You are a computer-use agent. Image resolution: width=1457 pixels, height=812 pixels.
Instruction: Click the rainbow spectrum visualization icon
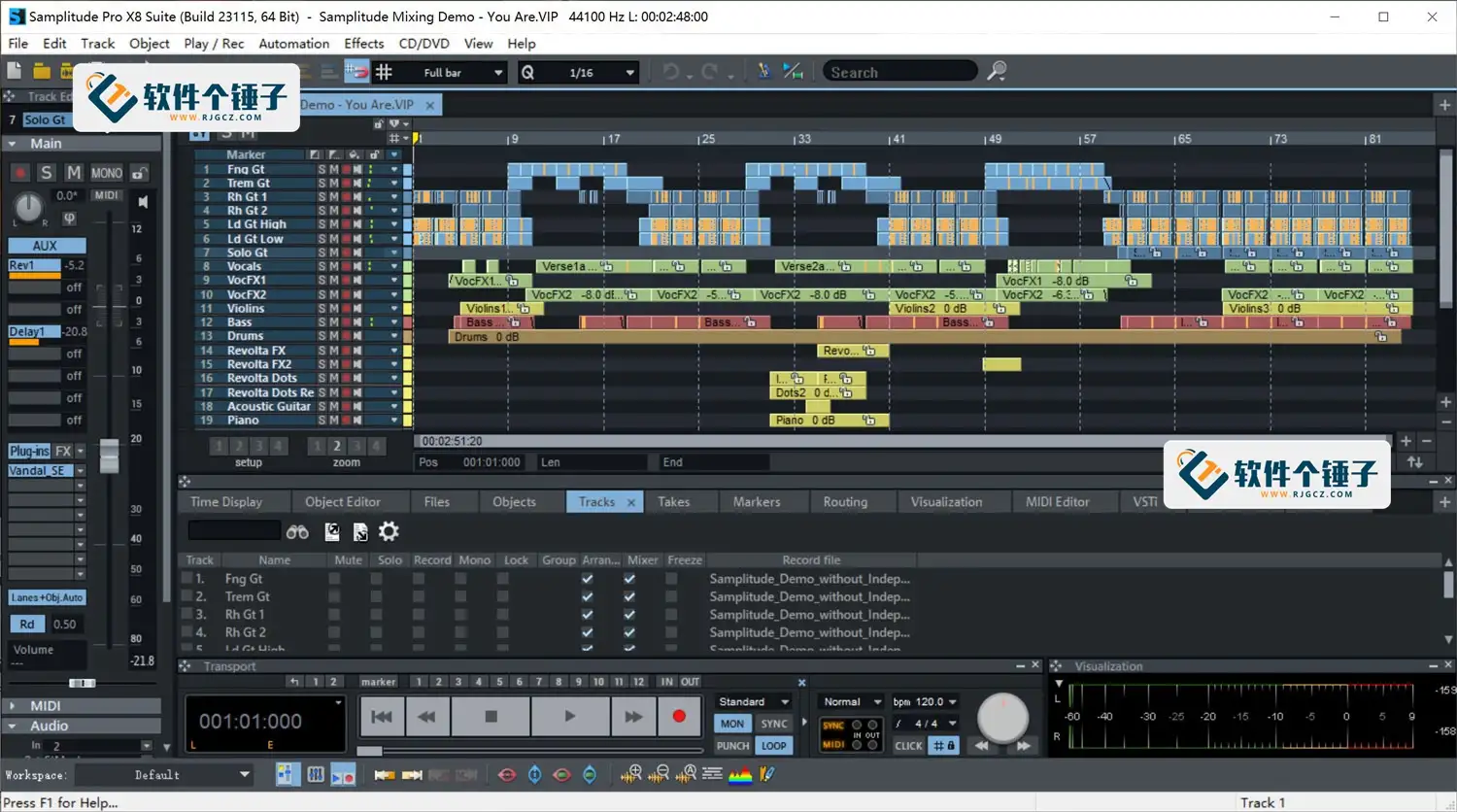(740, 774)
